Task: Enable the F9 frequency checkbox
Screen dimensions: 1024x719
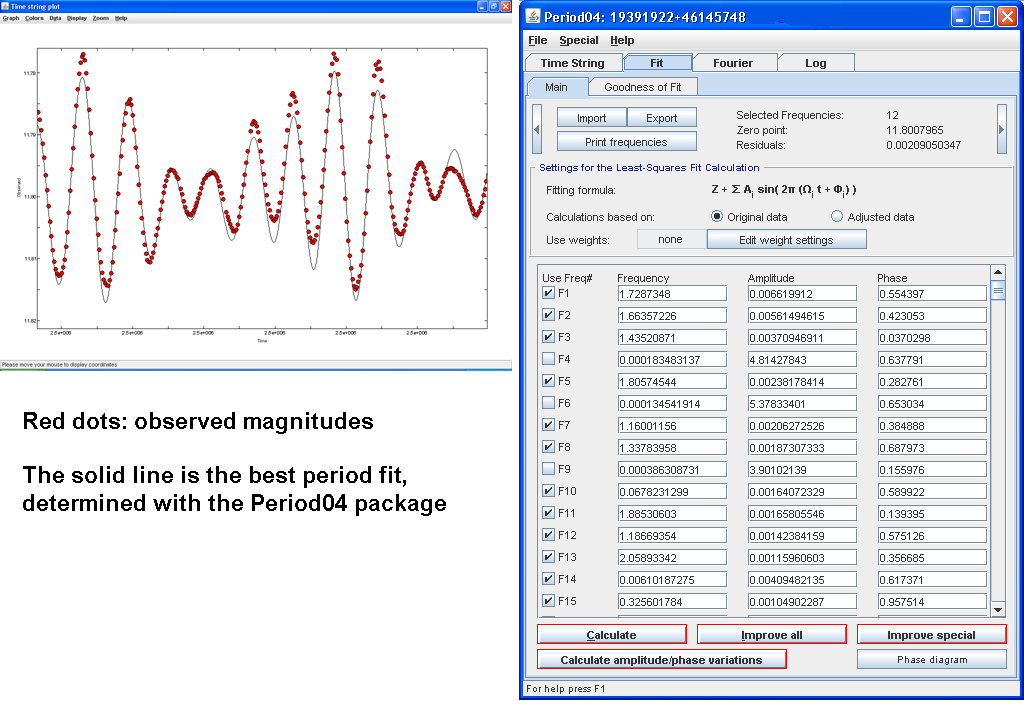Action: [x=549, y=469]
